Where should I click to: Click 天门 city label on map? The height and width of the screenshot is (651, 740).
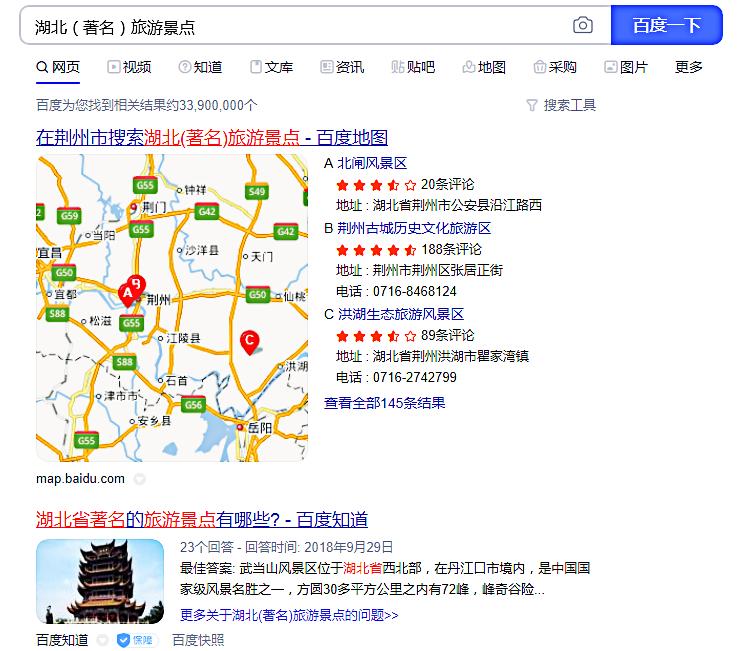click(262, 257)
